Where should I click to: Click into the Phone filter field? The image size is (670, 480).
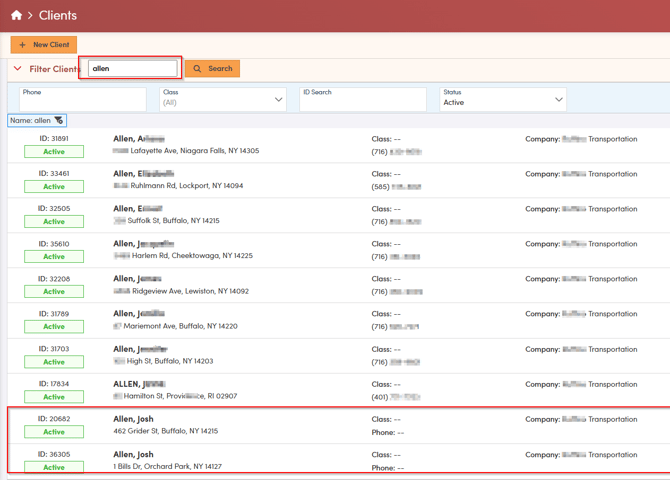pyautogui.click(x=82, y=100)
